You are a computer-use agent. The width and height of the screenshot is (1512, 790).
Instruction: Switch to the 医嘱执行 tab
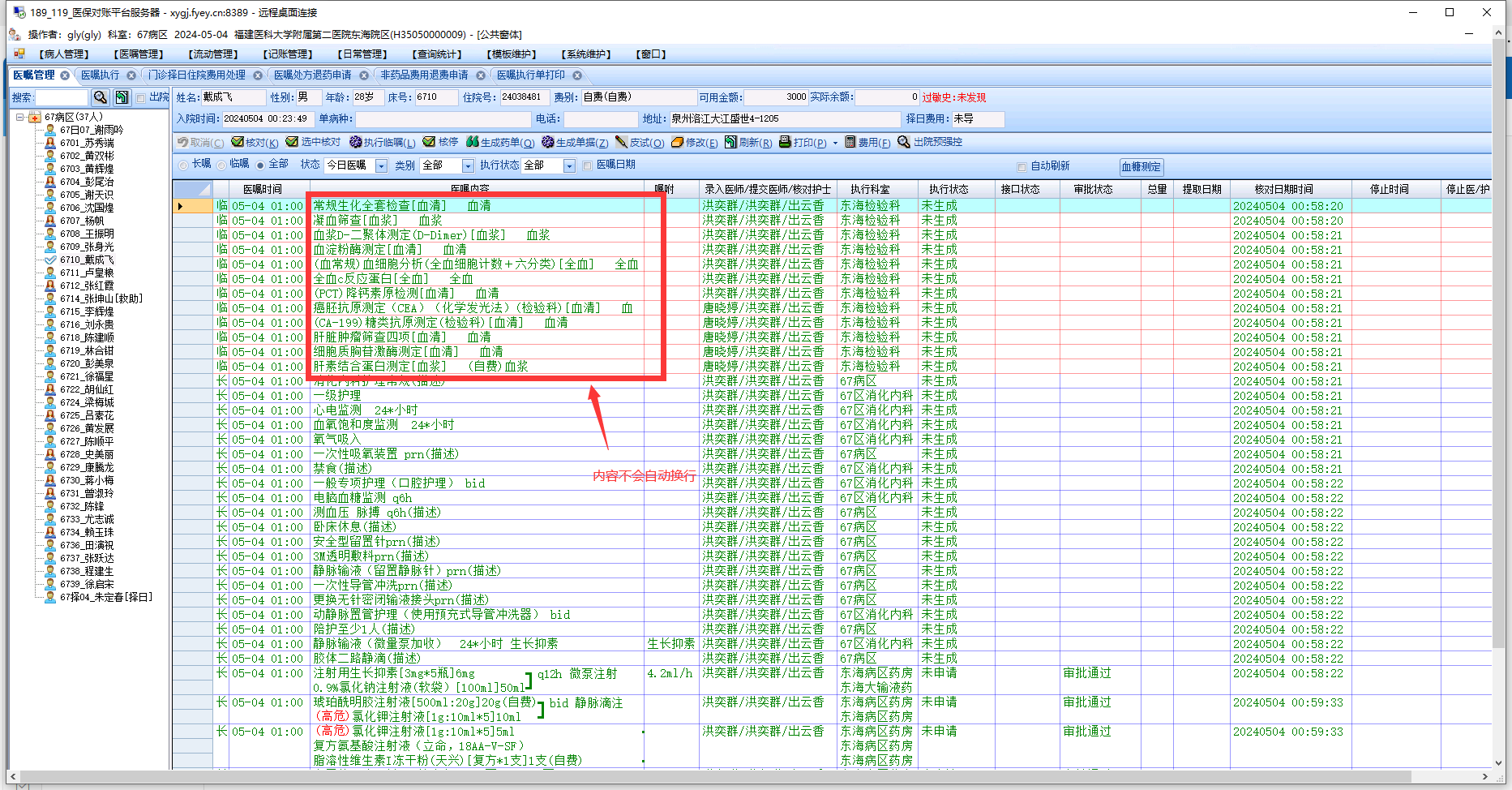100,75
